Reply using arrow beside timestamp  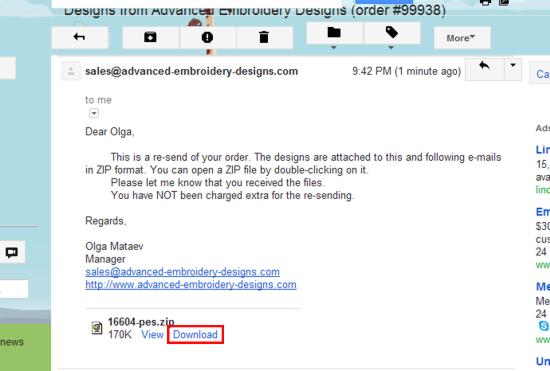click(484, 68)
